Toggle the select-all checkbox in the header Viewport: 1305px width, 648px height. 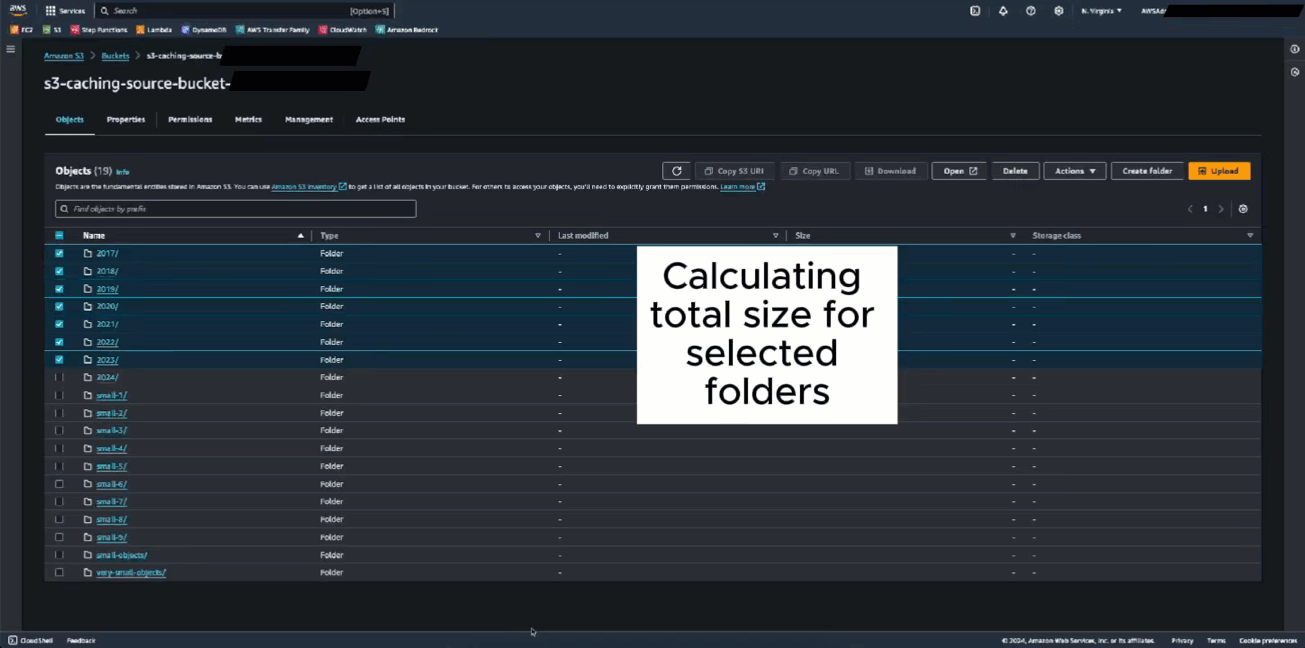point(59,235)
